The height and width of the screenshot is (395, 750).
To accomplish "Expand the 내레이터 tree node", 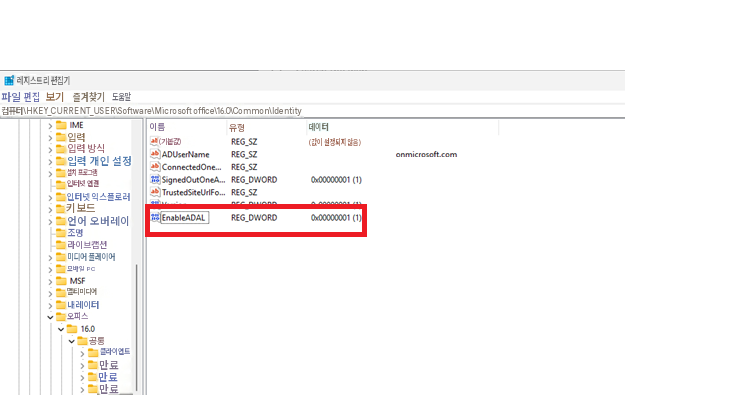I will coord(50,305).
